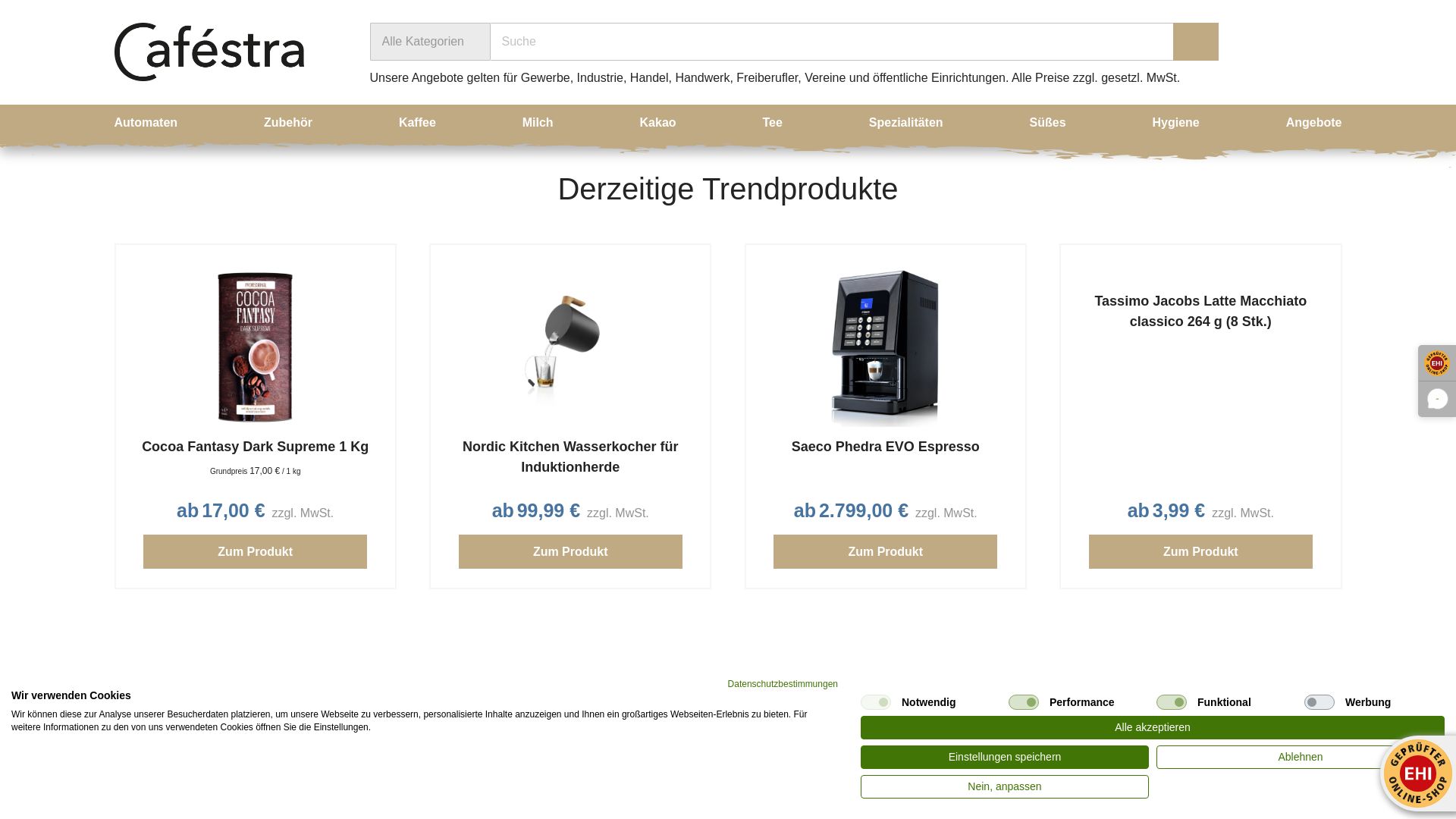Click the EHI badge in the side tab
1456x819 pixels.
1436,363
